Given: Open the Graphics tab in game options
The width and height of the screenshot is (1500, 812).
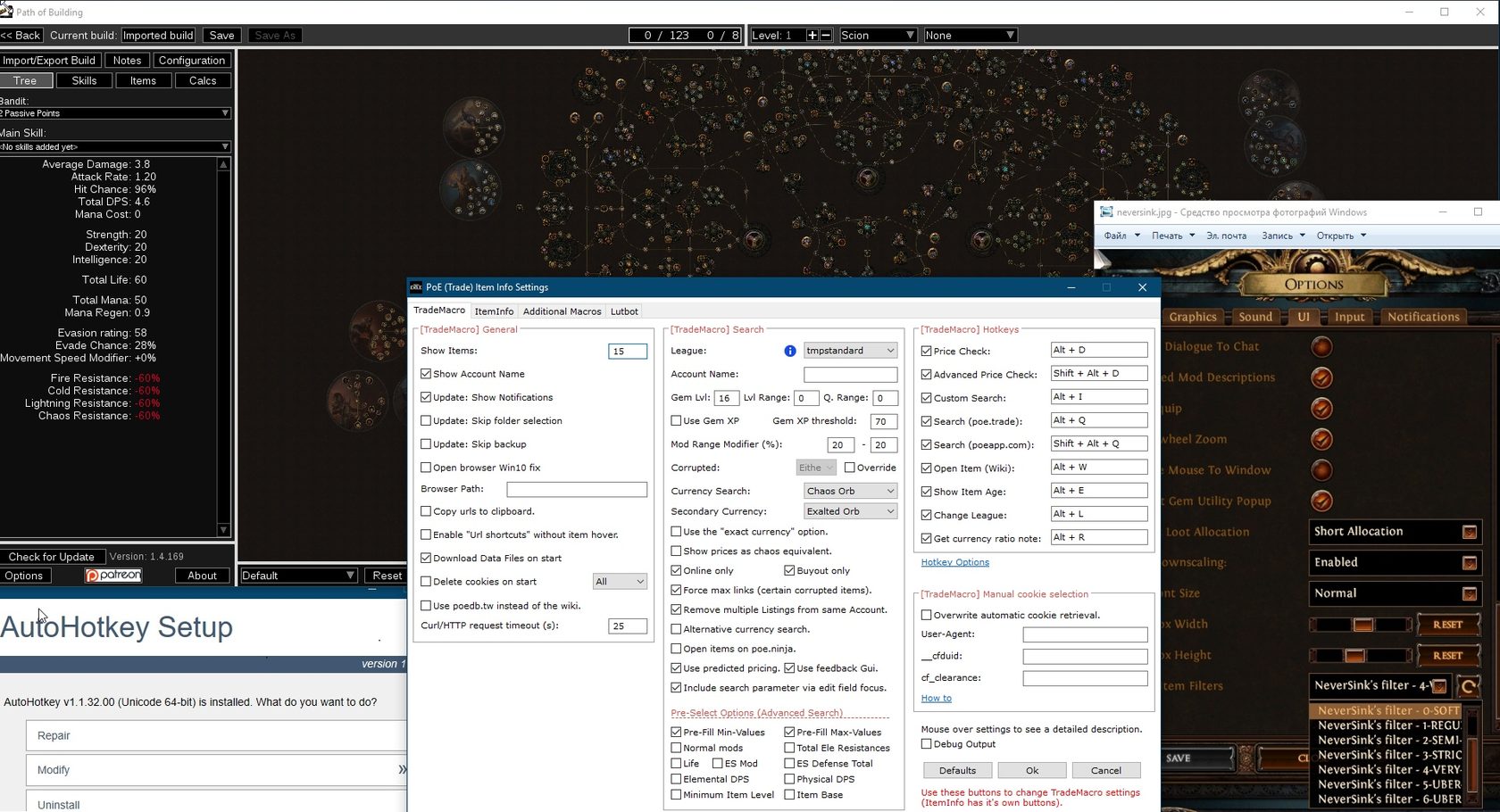Looking at the screenshot, I should tap(1193, 317).
